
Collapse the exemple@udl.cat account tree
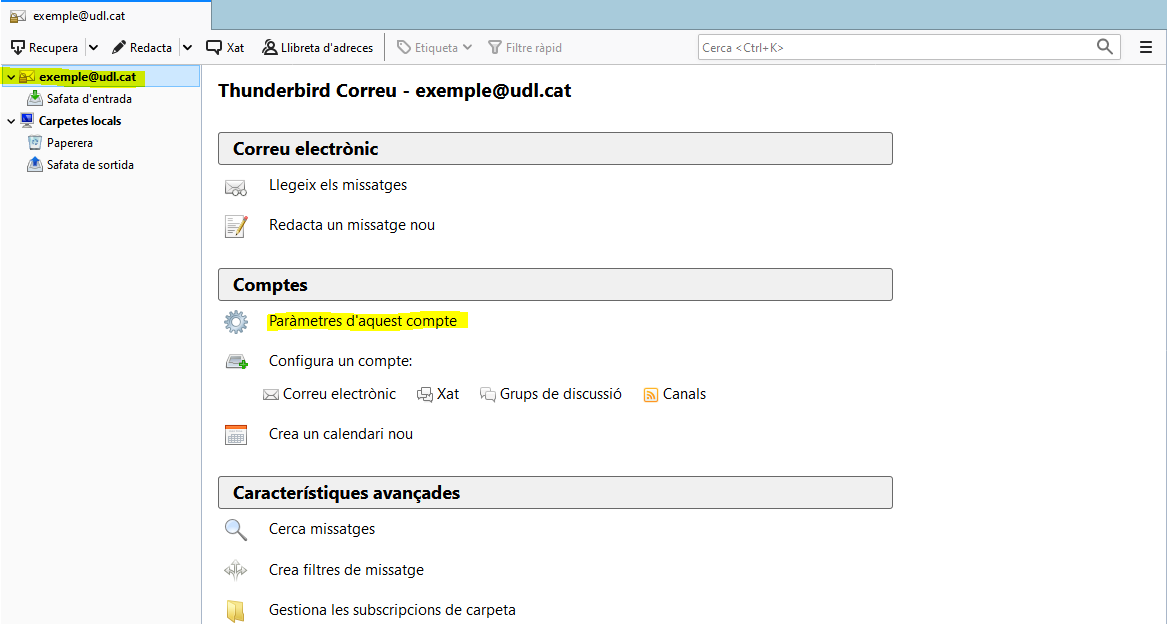click(x=11, y=77)
